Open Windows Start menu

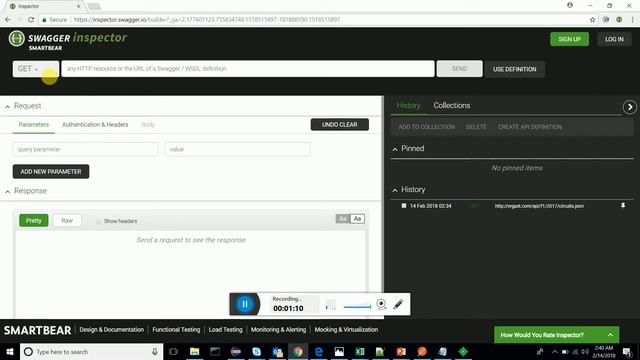point(10,351)
